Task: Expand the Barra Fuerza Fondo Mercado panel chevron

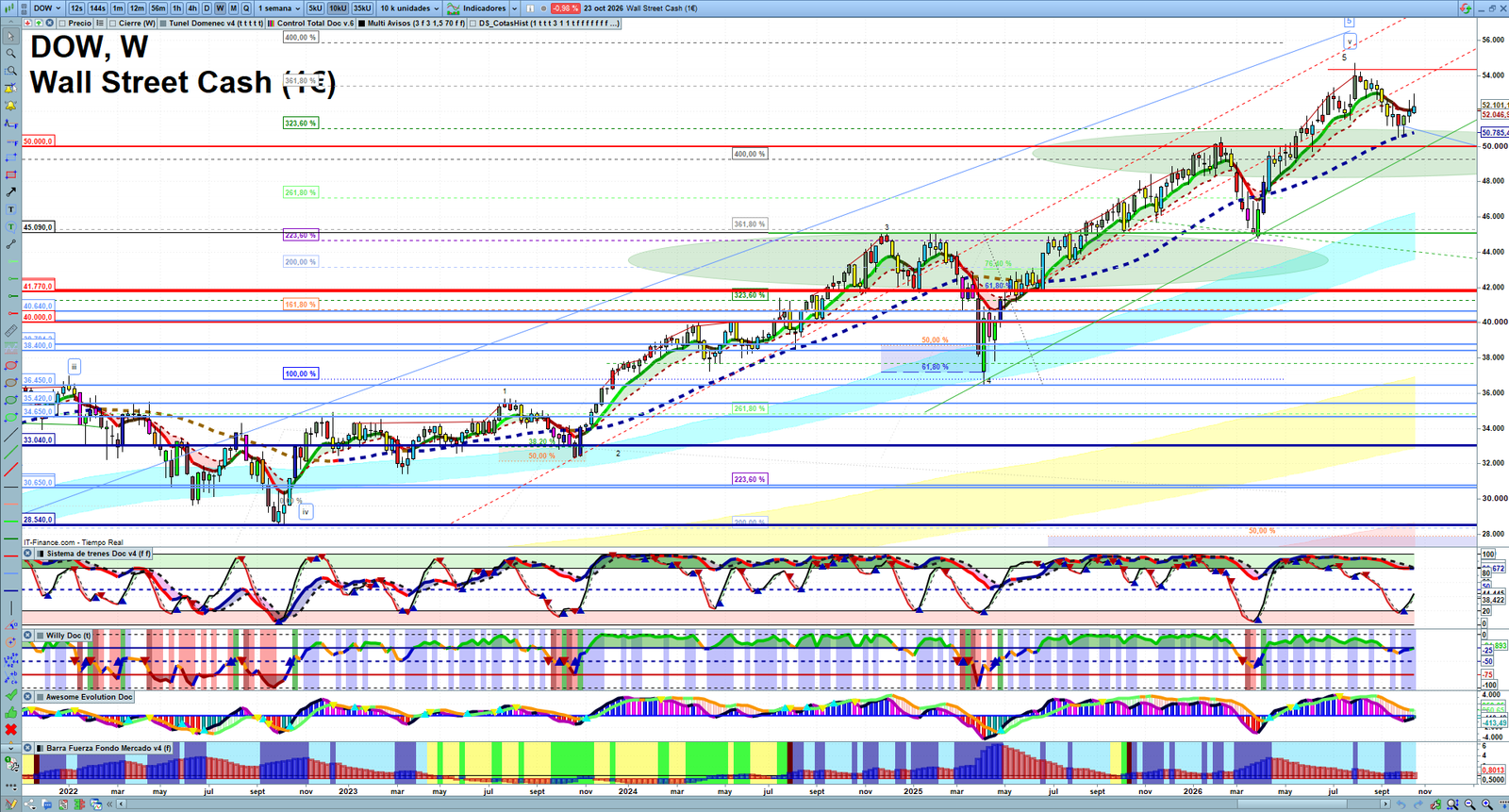Action: click(10, 748)
